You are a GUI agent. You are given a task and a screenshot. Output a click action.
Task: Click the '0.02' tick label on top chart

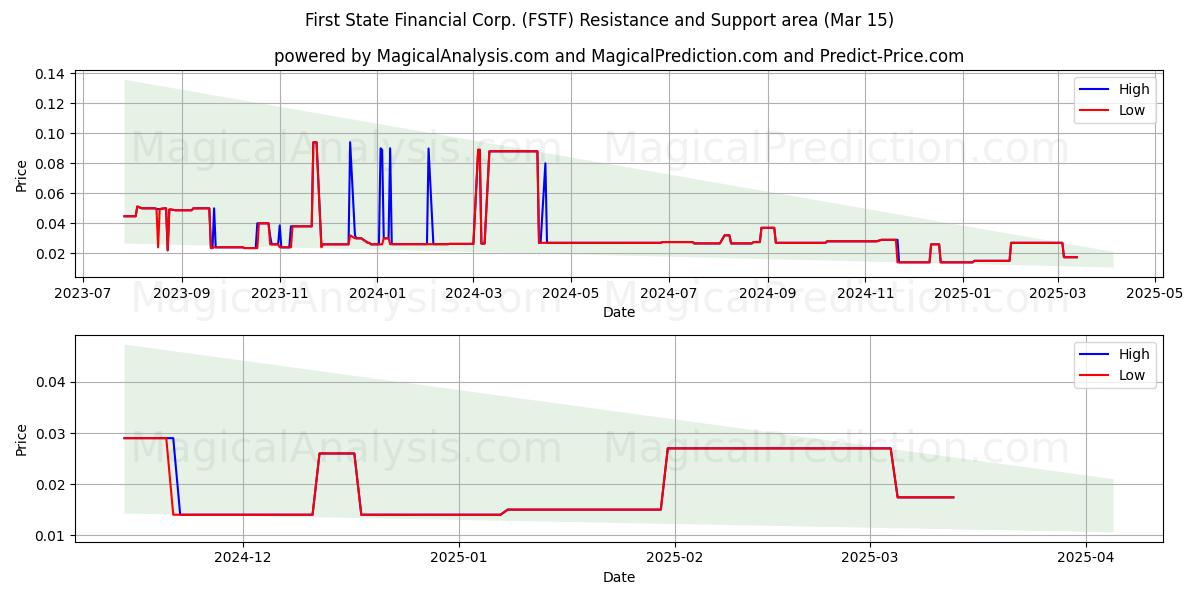tap(51, 254)
